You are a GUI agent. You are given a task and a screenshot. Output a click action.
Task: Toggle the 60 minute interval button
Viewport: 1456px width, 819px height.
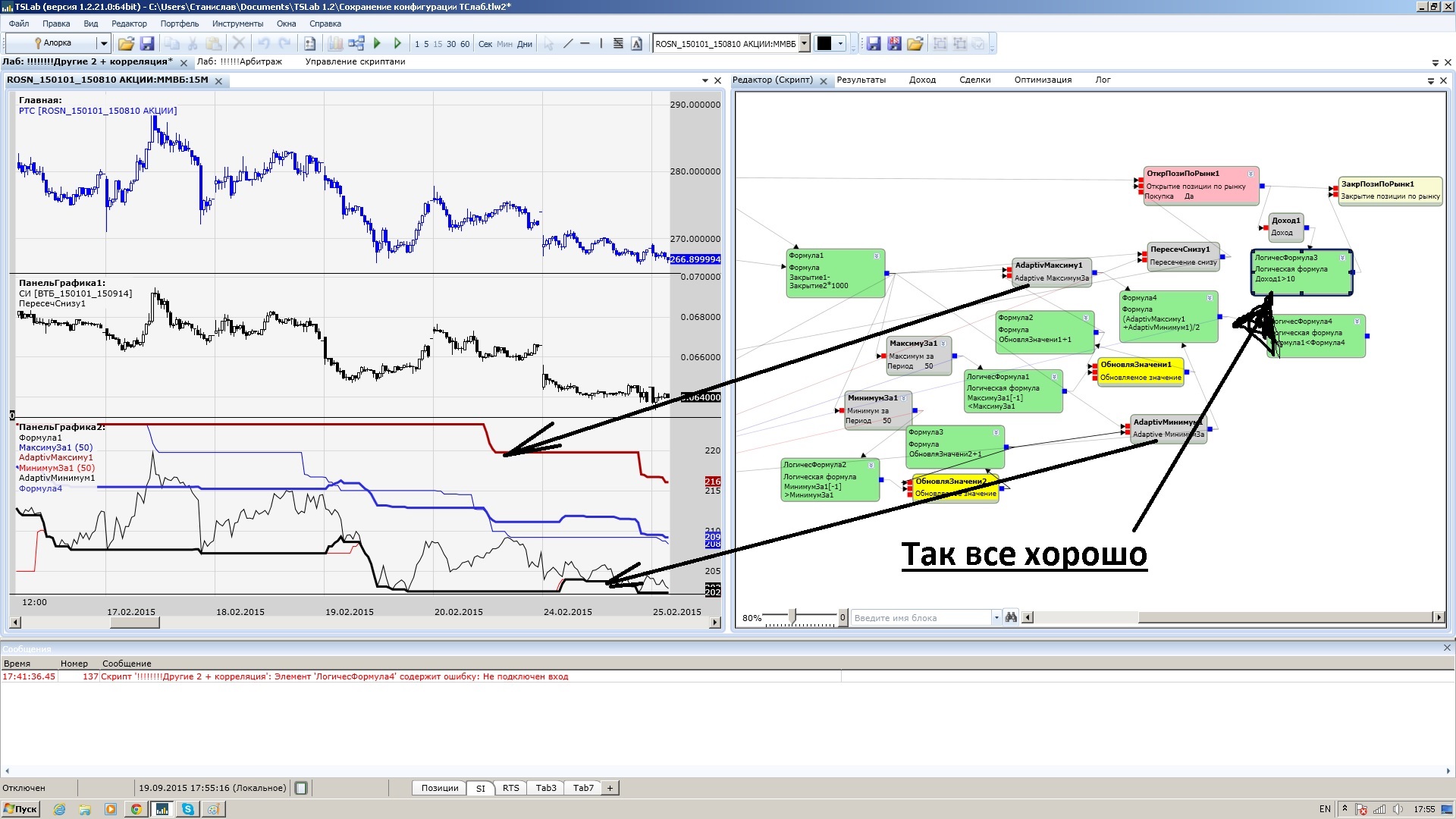coord(465,44)
